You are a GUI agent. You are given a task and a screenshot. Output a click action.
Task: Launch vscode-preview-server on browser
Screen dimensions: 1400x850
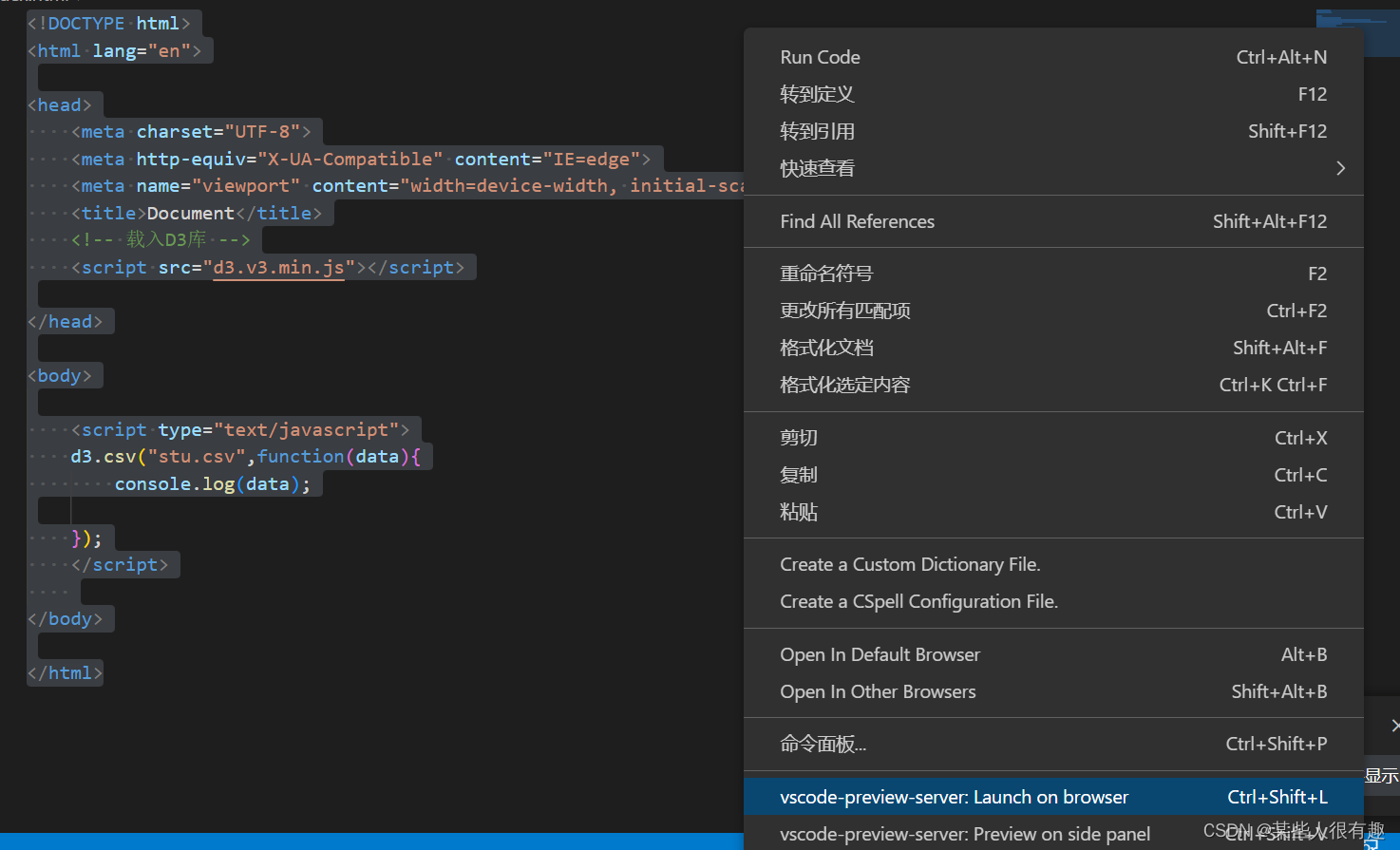954,797
